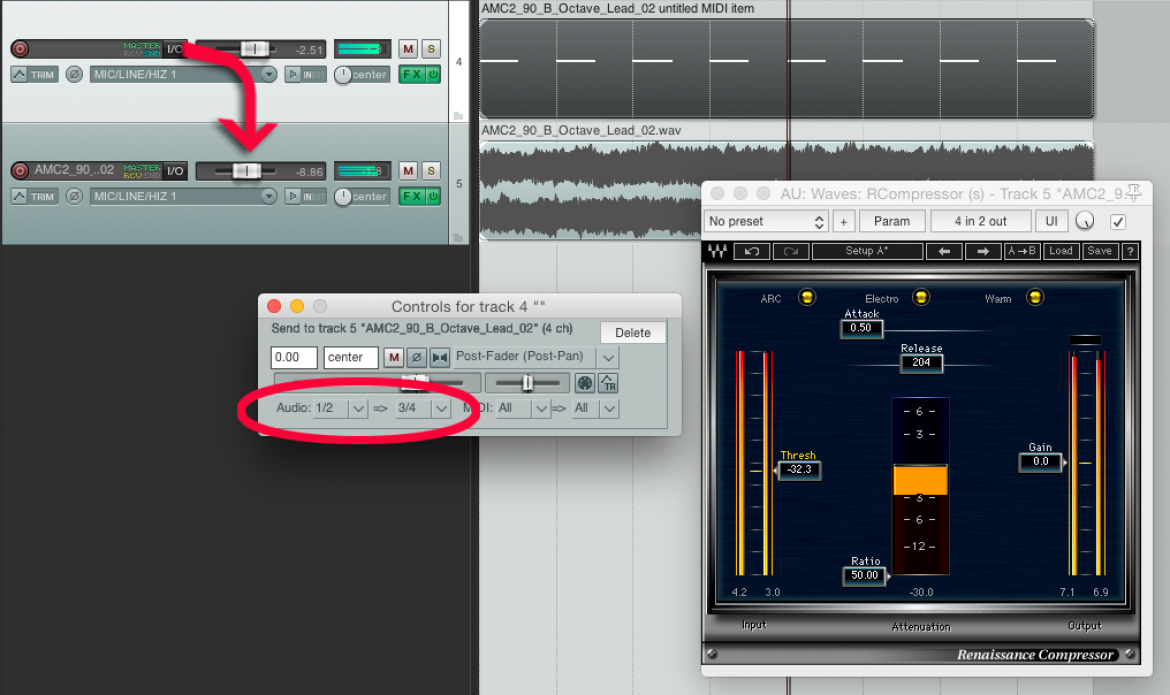Invert the send phase in Controls dialog

point(416,358)
